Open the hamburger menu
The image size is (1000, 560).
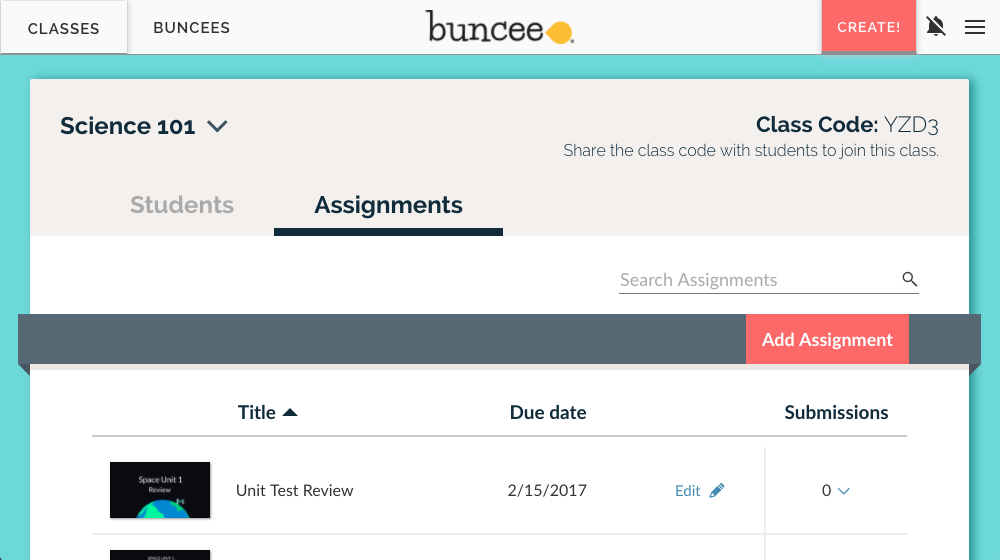(x=975, y=27)
